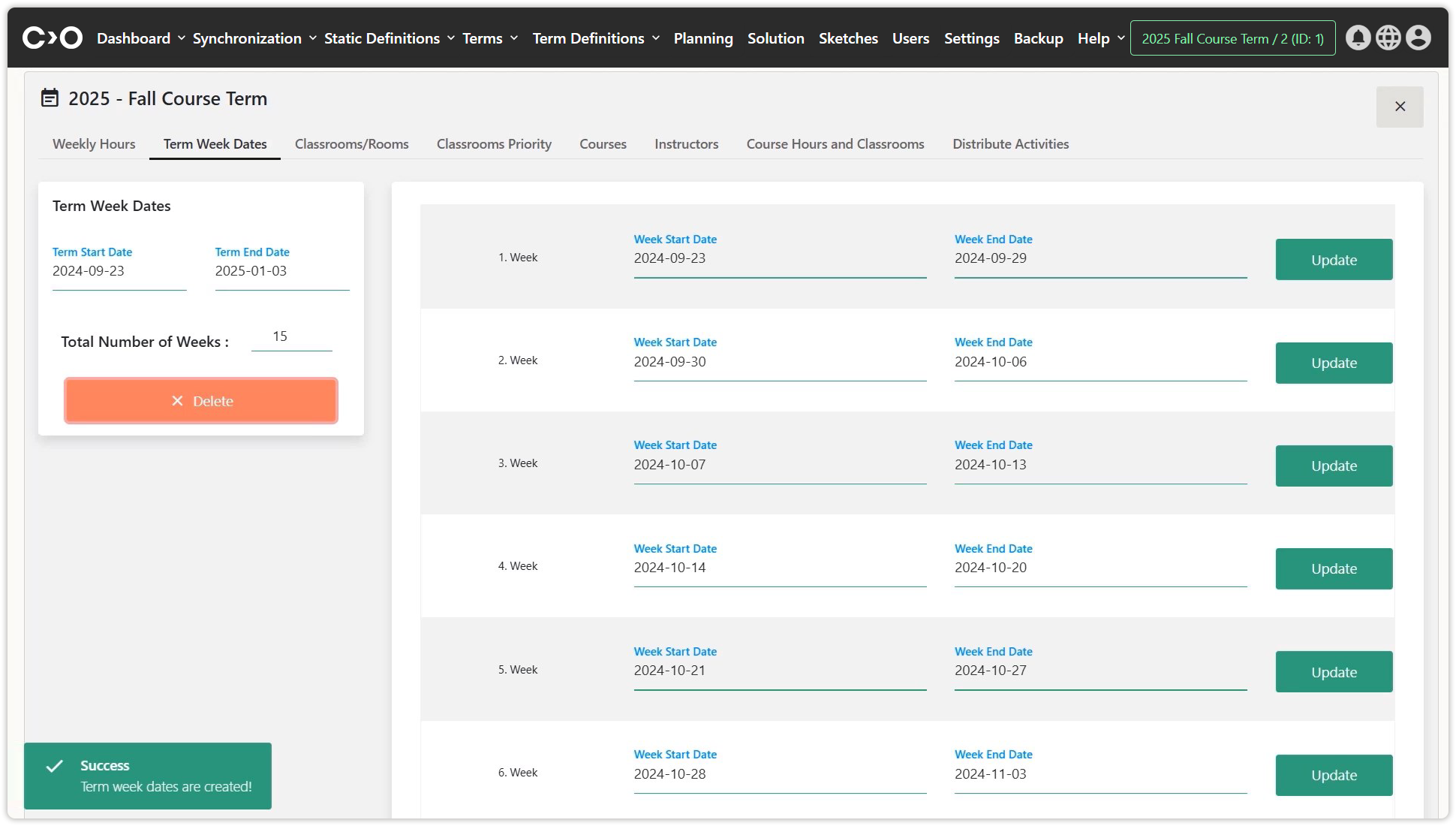Switch to the Weekly Hours tab
This screenshot has height=826, width=1456.
[94, 144]
